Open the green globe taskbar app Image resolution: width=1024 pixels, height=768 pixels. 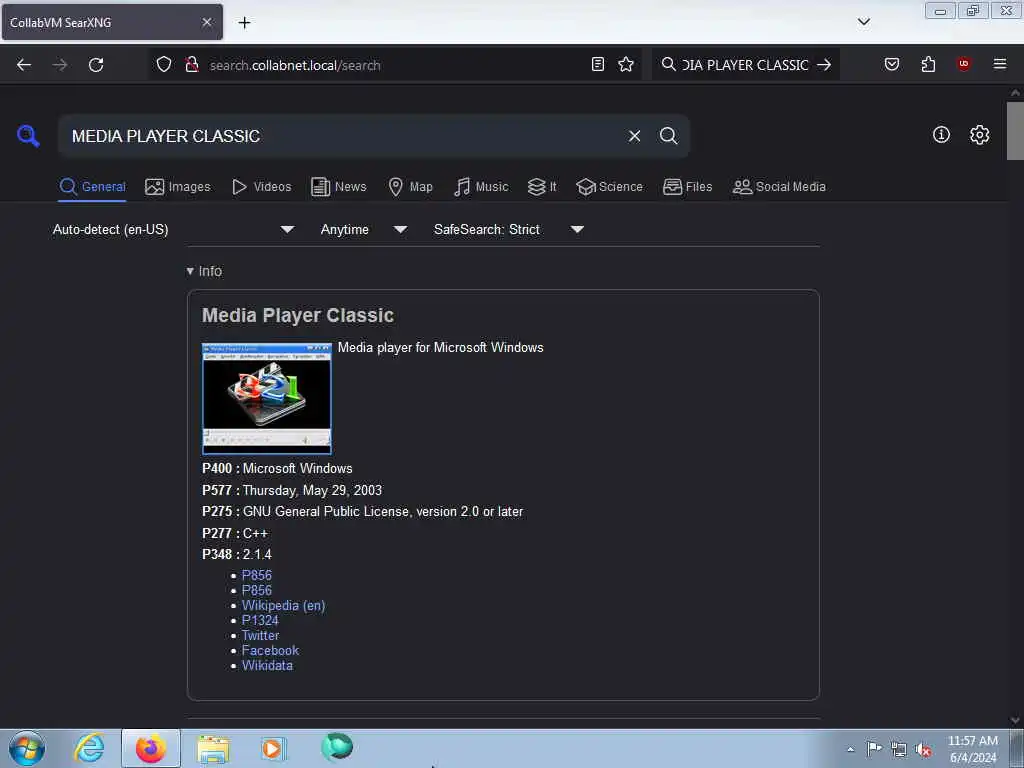(x=337, y=747)
